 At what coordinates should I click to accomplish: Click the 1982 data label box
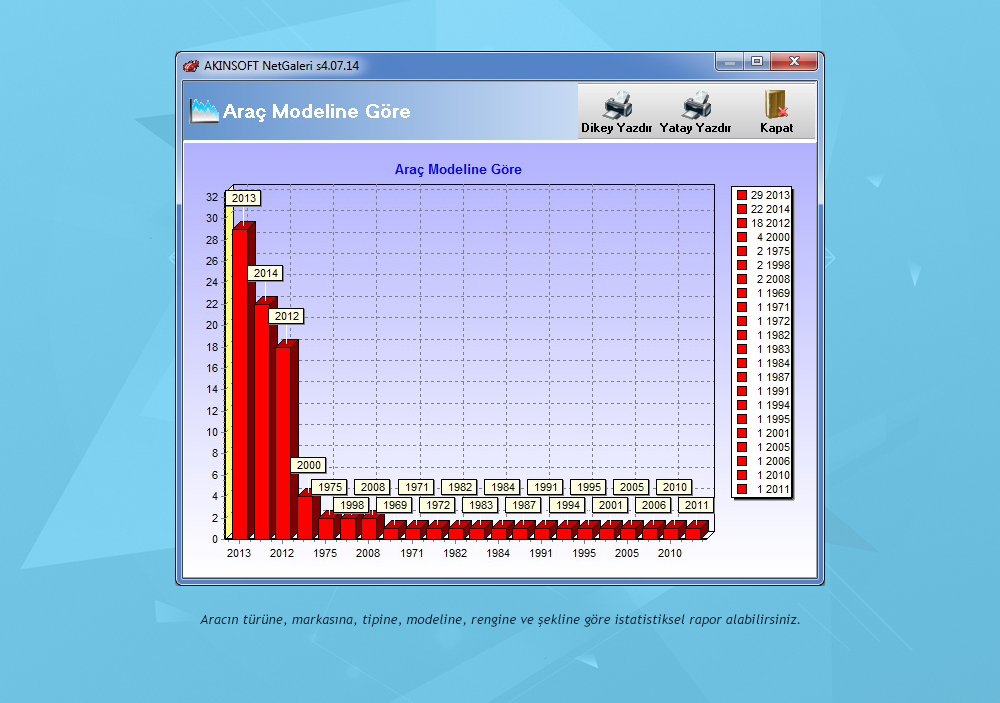pos(460,487)
